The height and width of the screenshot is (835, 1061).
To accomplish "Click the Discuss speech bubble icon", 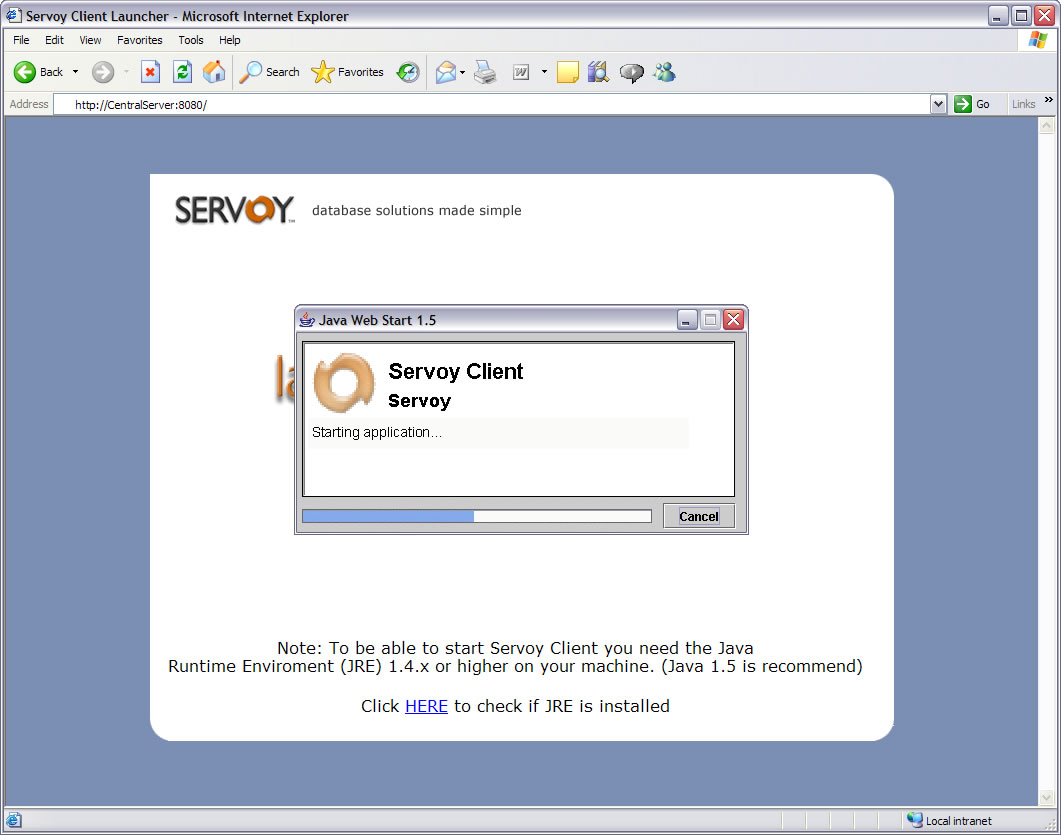I will (x=631, y=72).
